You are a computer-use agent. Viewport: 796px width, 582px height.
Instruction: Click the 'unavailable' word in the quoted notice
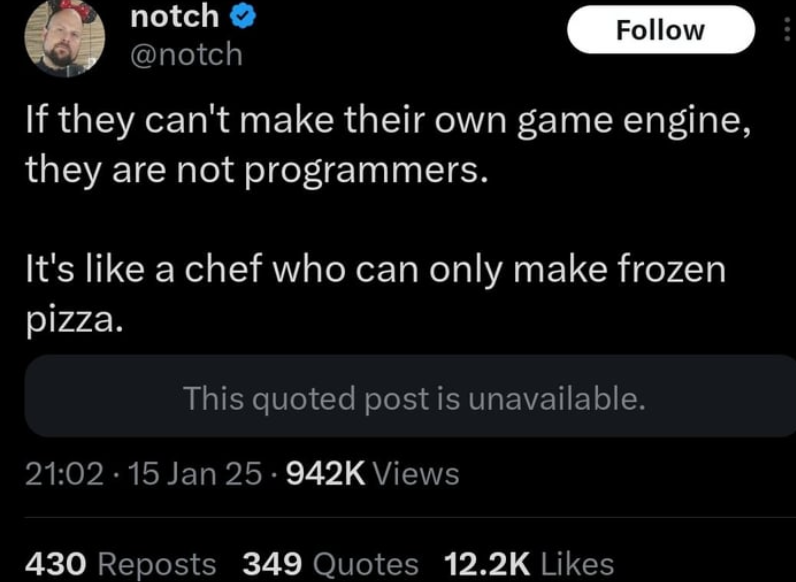[556, 398]
